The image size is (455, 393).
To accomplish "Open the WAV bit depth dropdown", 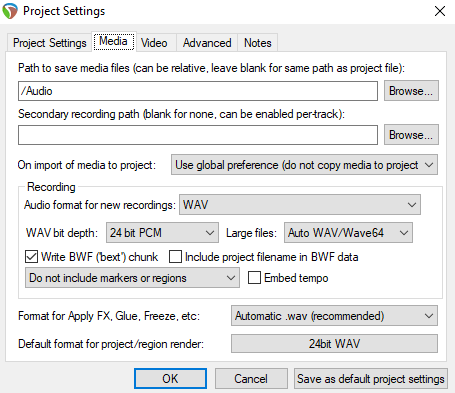I will point(162,233).
